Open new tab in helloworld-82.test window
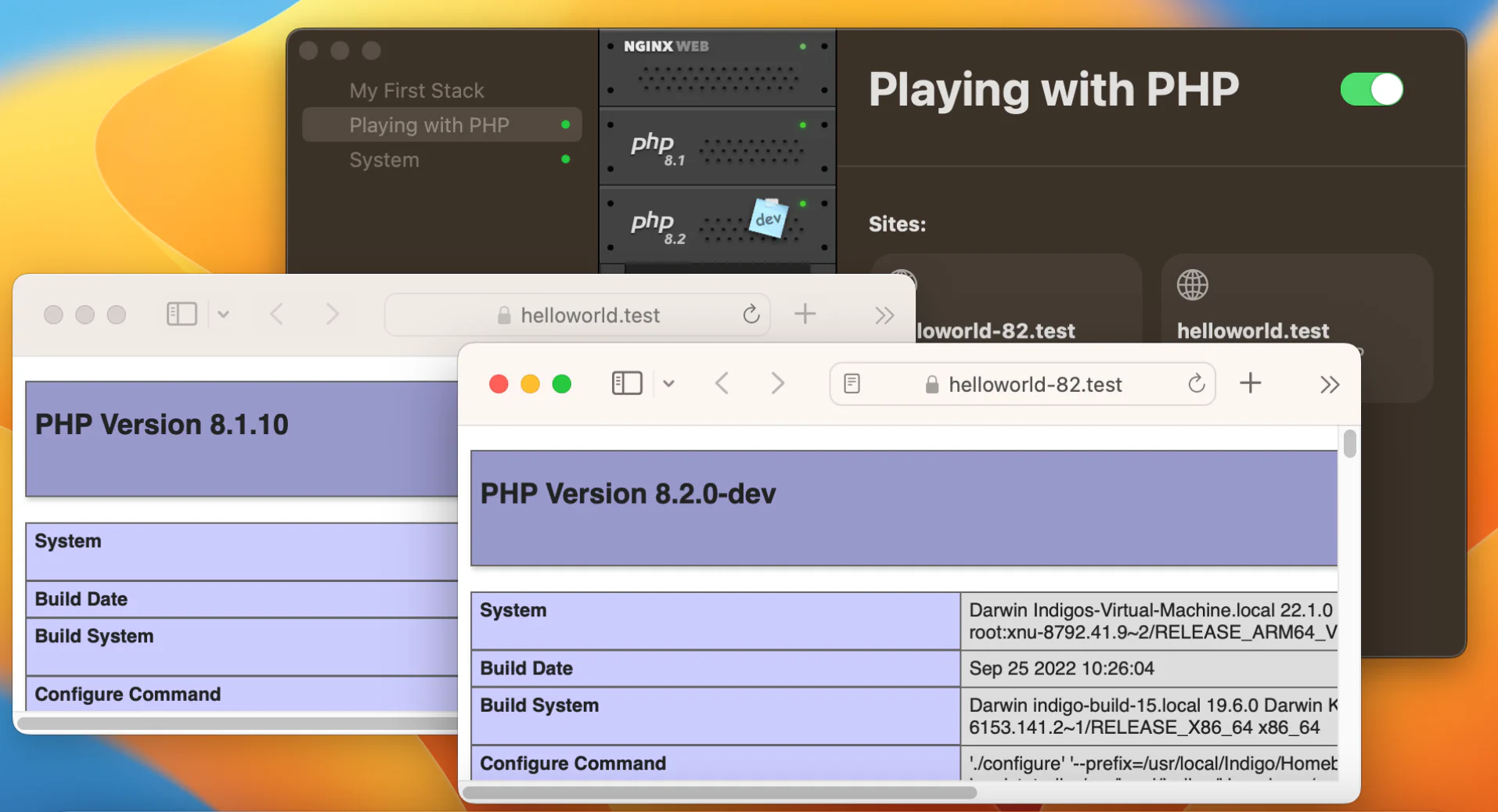 (x=1250, y=383)
